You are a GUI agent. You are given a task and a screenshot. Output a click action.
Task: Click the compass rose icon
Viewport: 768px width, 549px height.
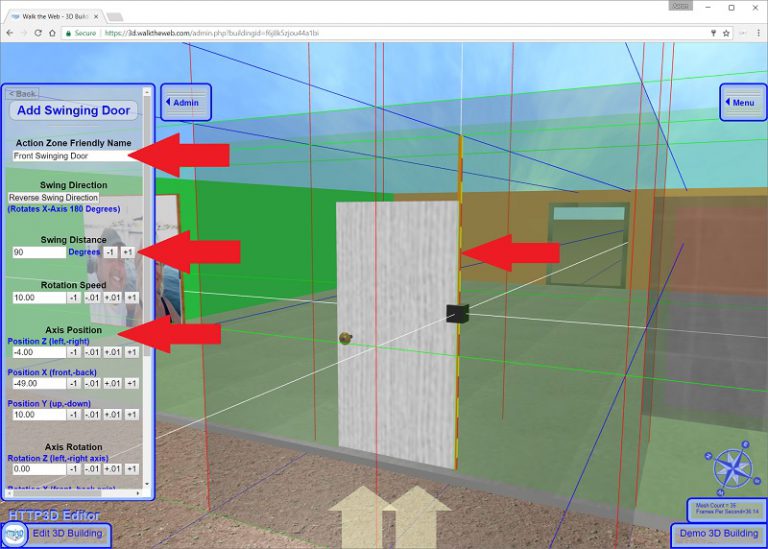click(x=733, y=468)
